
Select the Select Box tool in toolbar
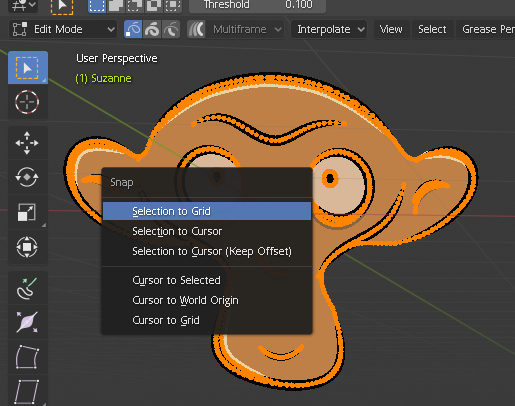[x=28, y=68]
